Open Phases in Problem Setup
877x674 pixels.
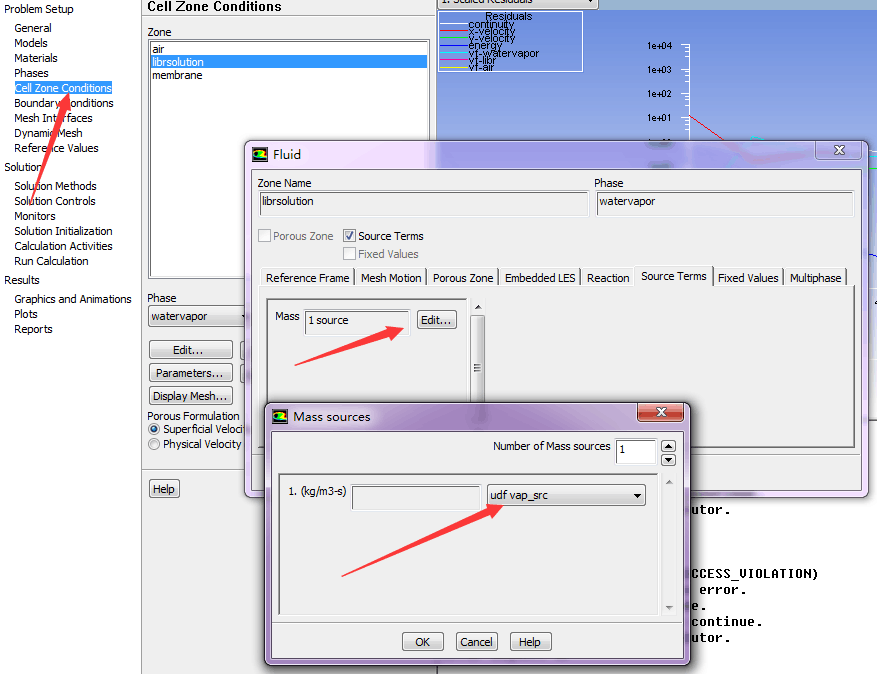31,73
